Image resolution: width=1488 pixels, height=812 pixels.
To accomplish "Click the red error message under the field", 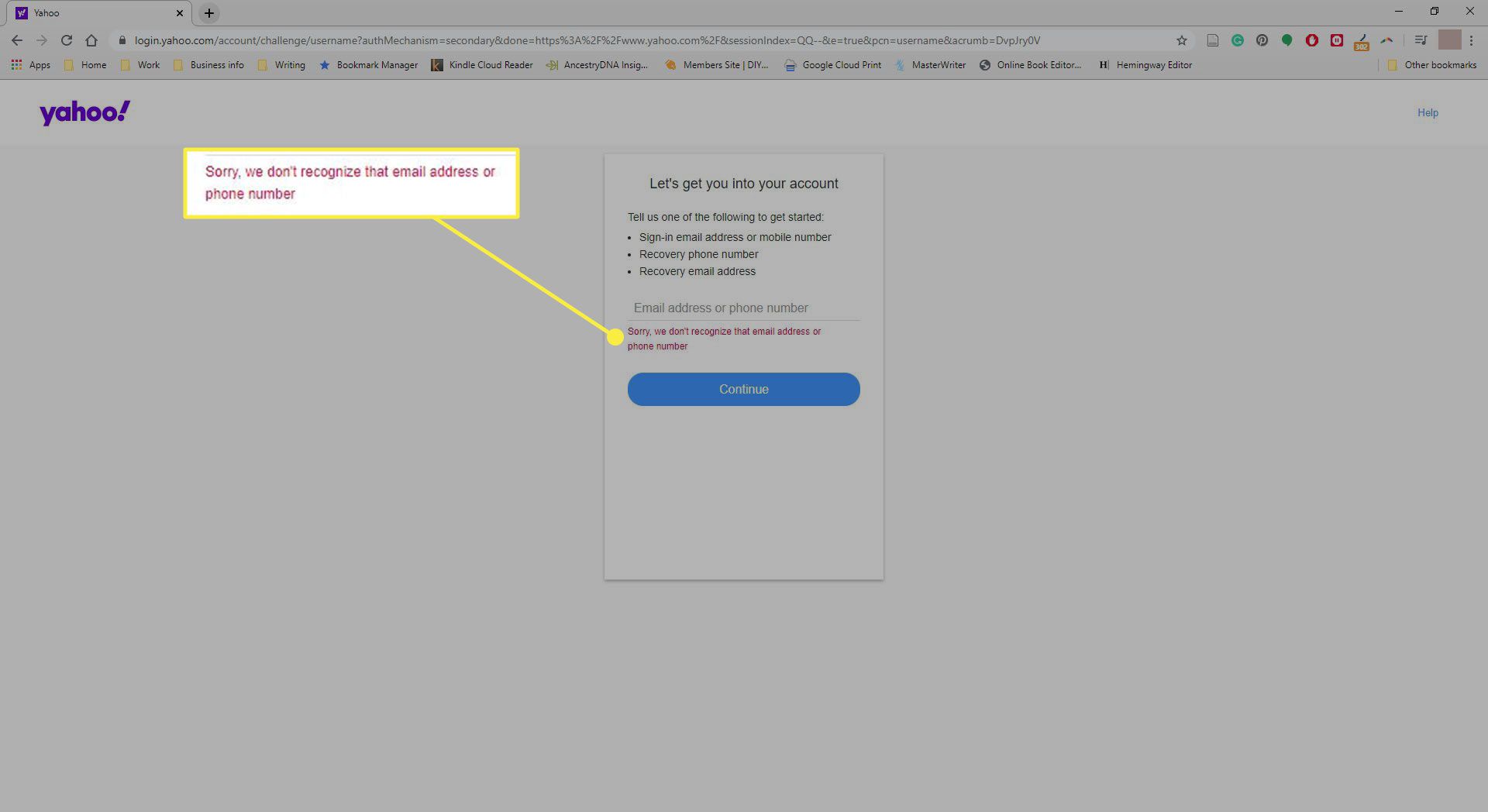I will click(x=724, y=339).
